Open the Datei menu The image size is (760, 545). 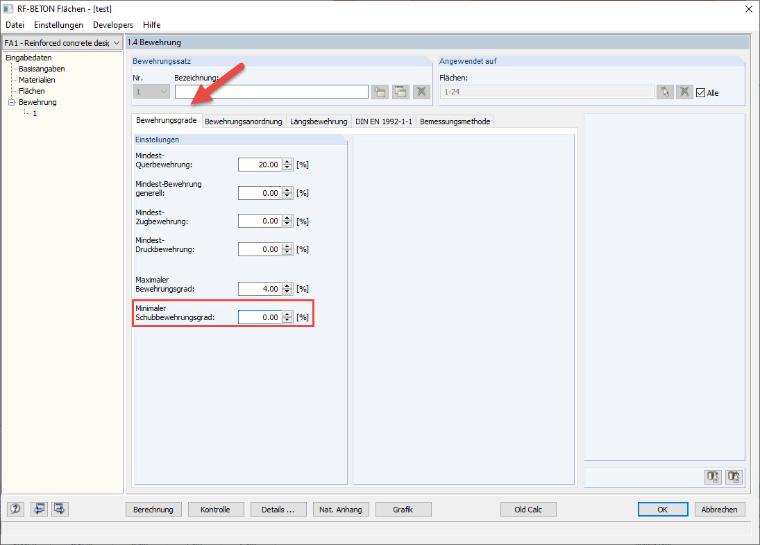[15, 25]
